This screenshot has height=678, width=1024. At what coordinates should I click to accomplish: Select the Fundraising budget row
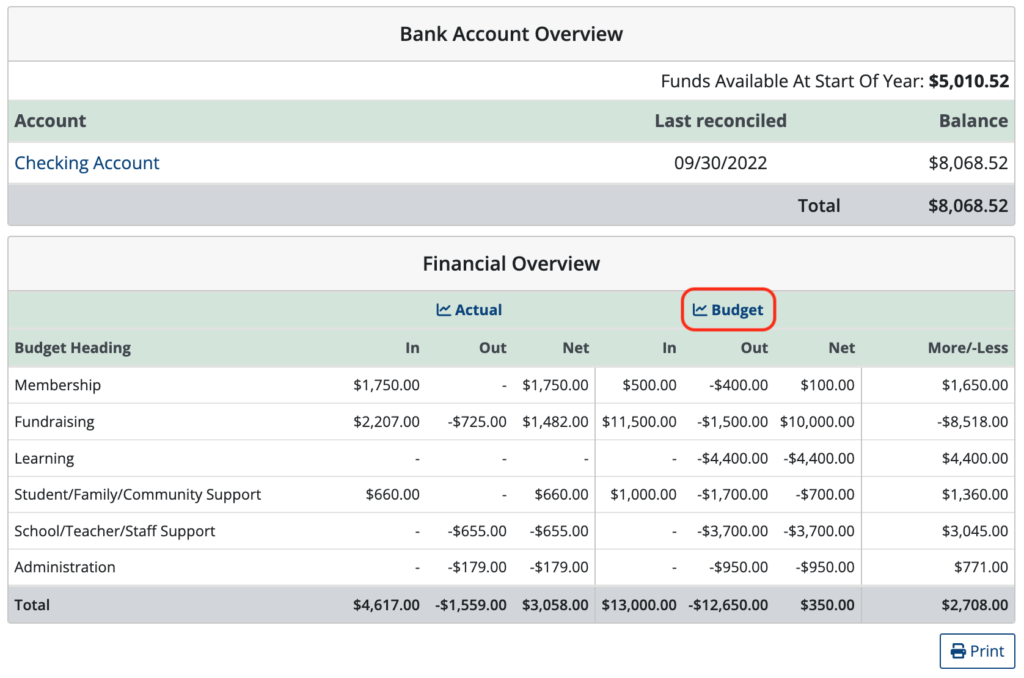pyautogui.click(x=300, y=421)
